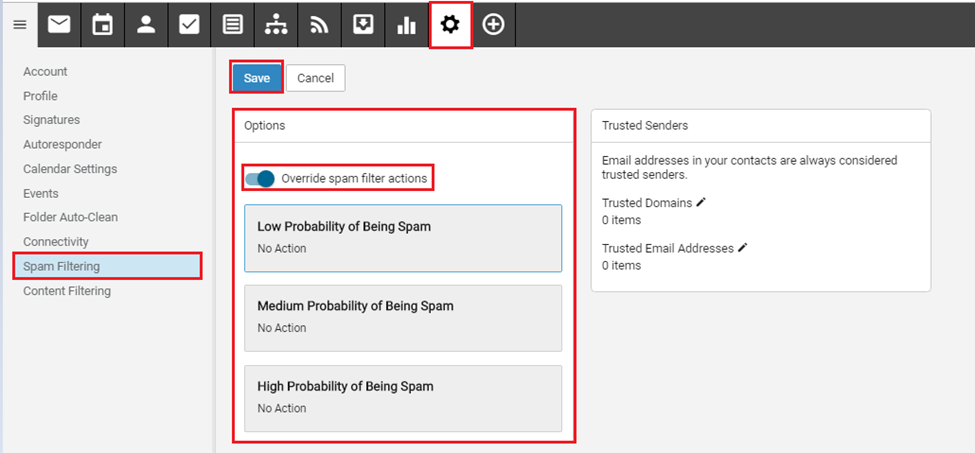Screen dimensions: 975x453
Task: Open the hamburger navigation menu
Action: pos(19,25)
